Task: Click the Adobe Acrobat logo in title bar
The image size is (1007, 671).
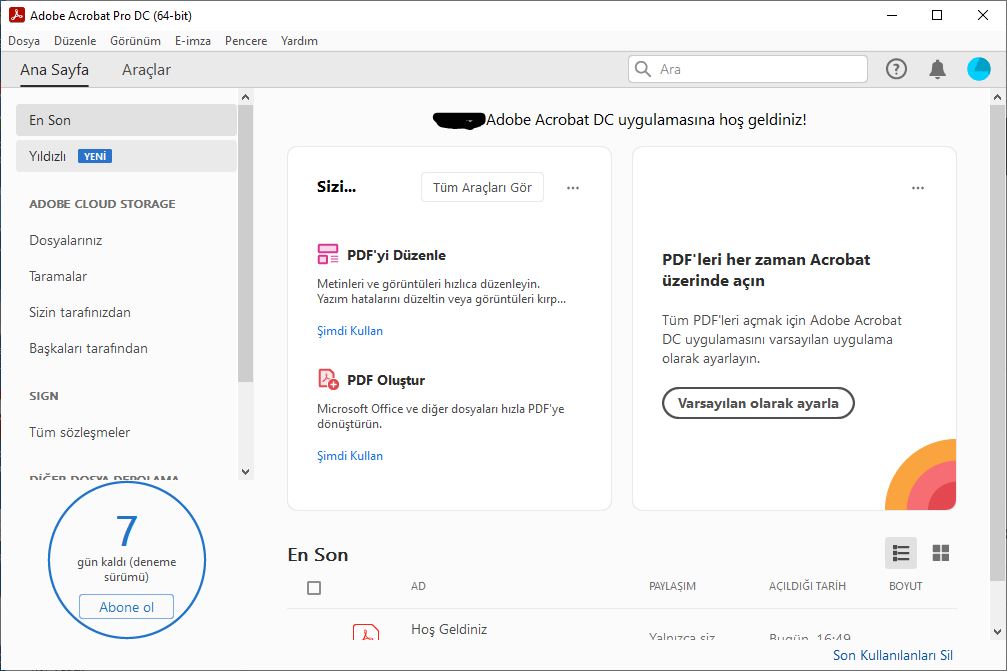Action: pyautogui.click(x=17, y=15)
